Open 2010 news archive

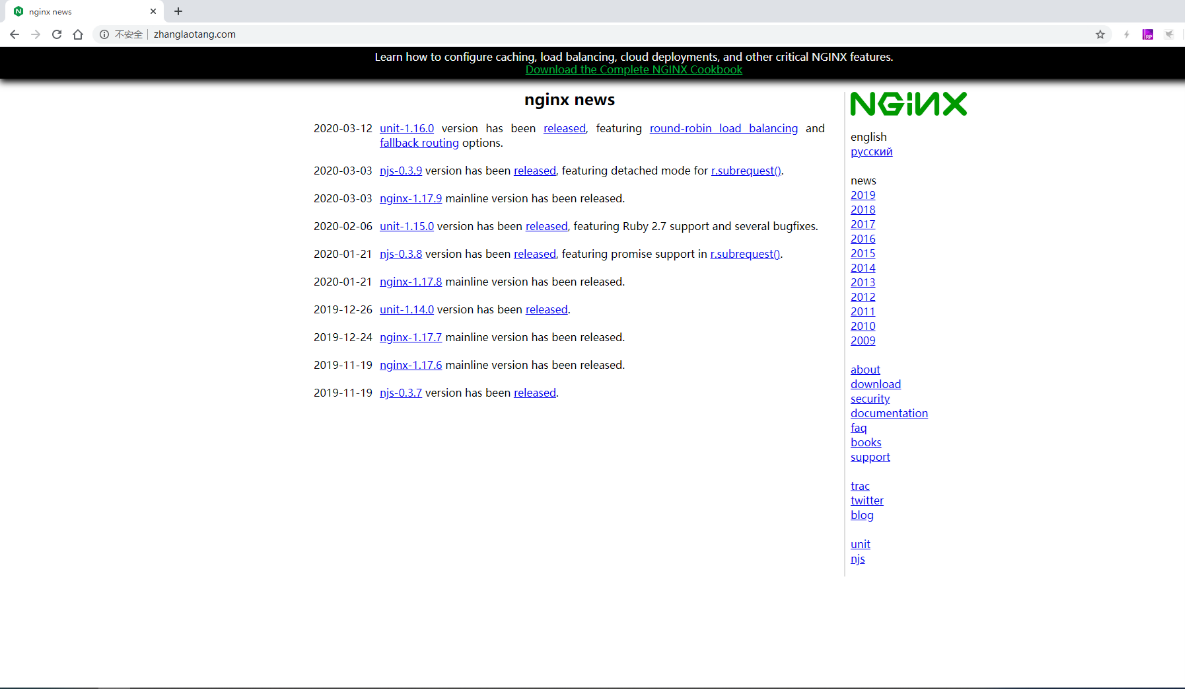click(x=862, y=326)
